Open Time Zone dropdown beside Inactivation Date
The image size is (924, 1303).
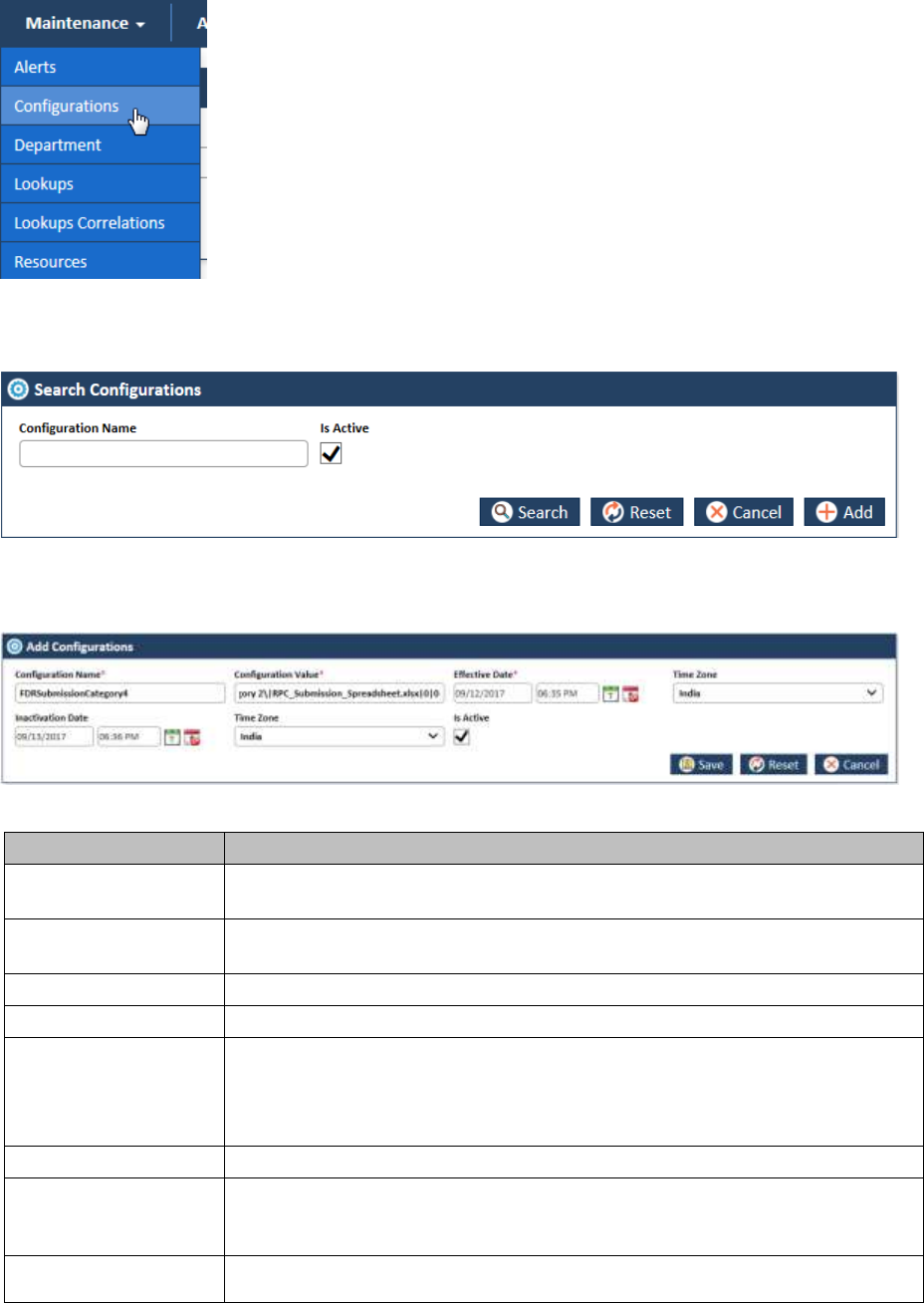click(340, 737)
